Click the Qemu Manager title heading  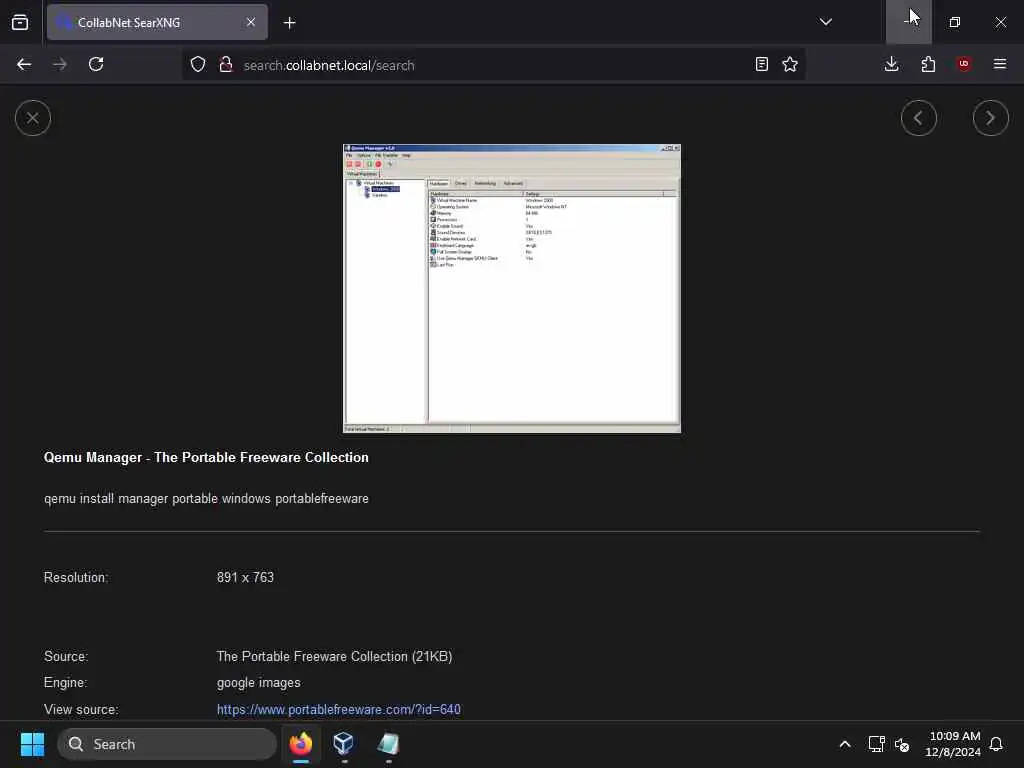coord(206,457)
